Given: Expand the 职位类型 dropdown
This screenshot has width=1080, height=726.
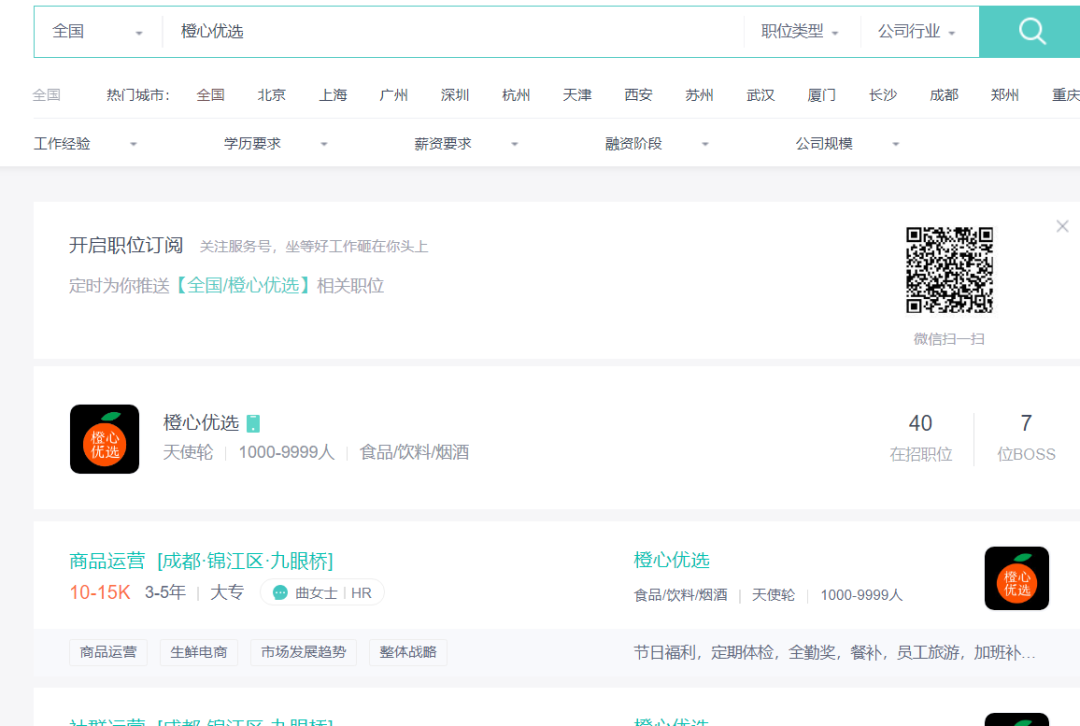Looking at the screenshot, I should [x=800, y=32].
